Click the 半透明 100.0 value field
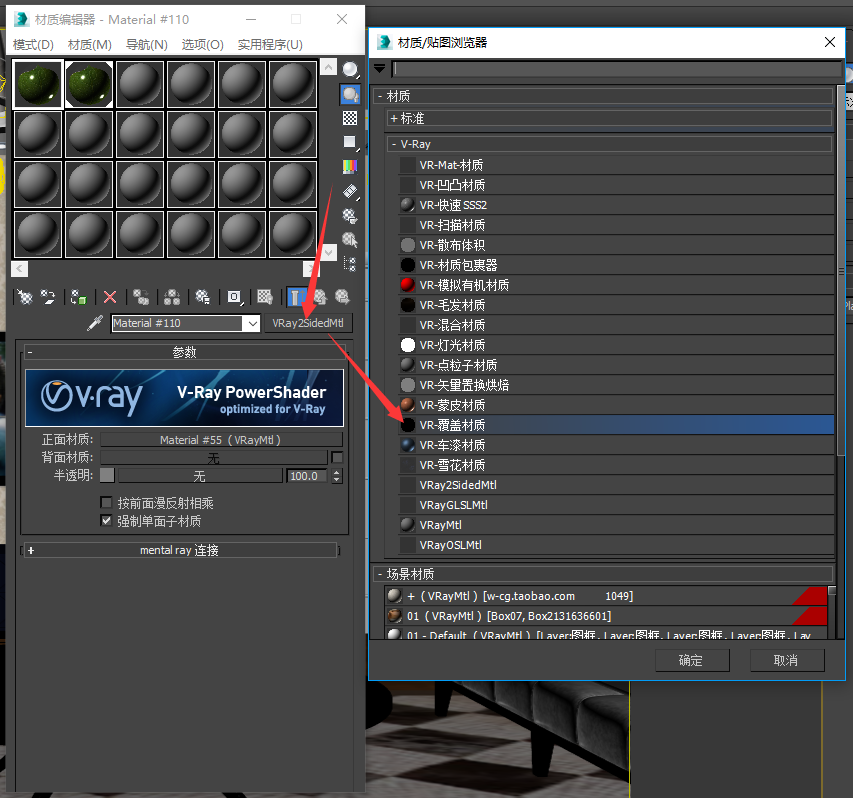The height and width of the screenshot is (798, 853). [x=307, y=476]
